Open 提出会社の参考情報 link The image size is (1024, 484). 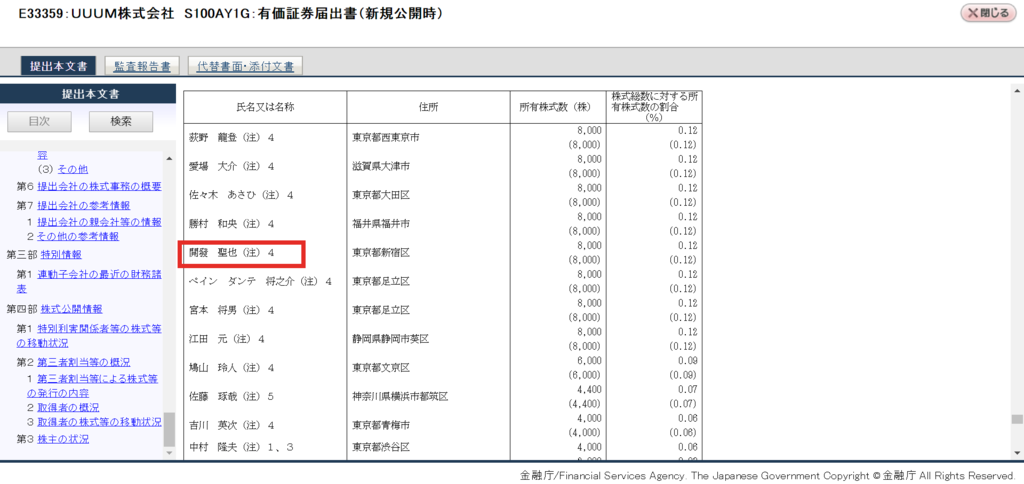(84, 205)
